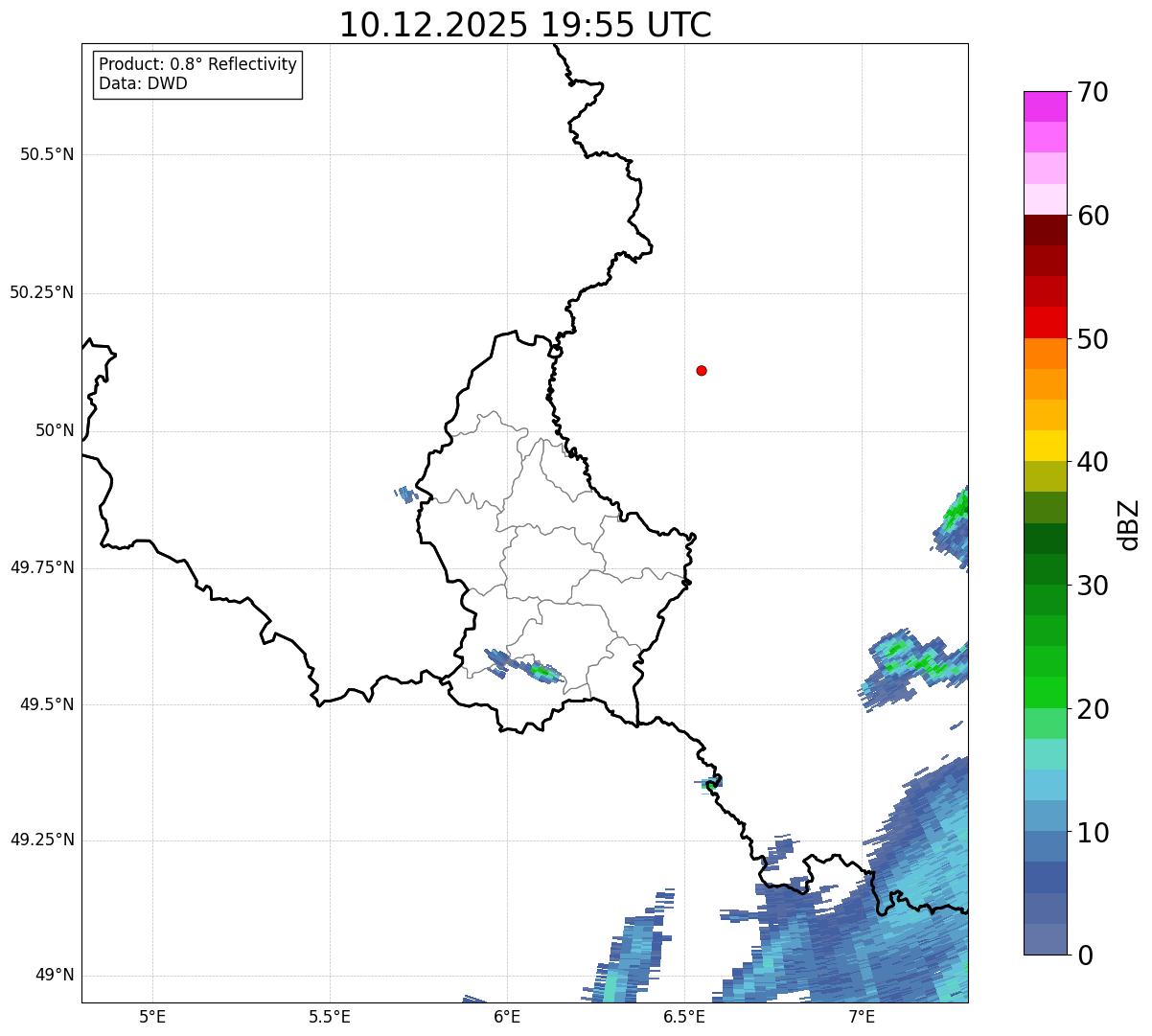
Task: Click the '50.5°N' latitude label
Action: pos(47,154)
